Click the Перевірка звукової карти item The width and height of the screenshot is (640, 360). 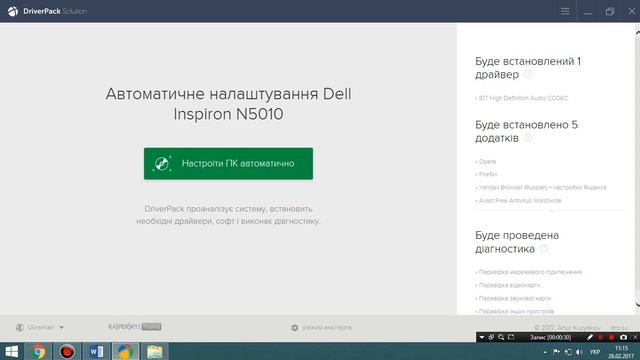click(x=513, y=298)
